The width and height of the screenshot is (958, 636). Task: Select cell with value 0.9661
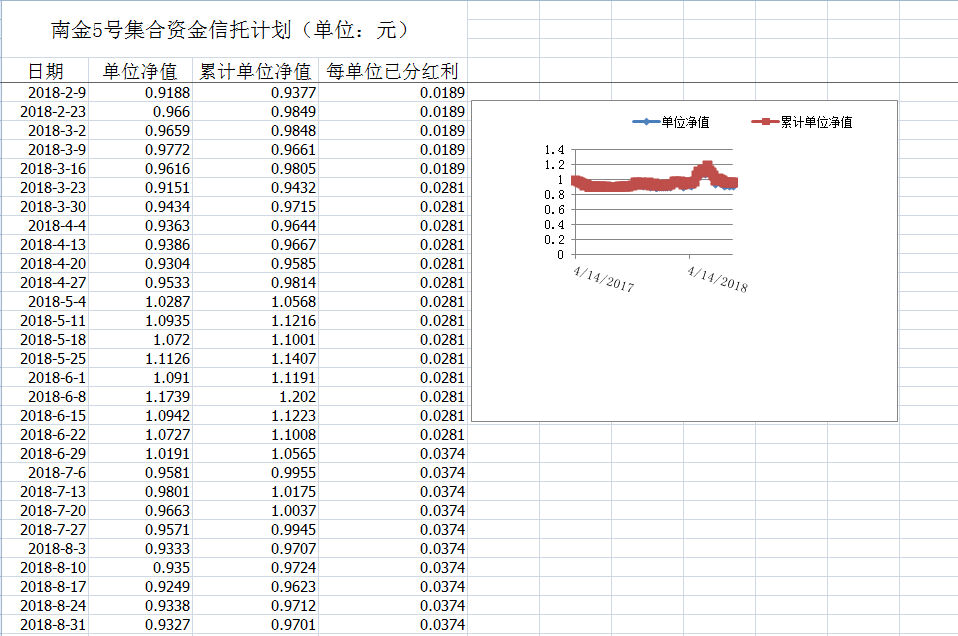(x=255, y=150)
